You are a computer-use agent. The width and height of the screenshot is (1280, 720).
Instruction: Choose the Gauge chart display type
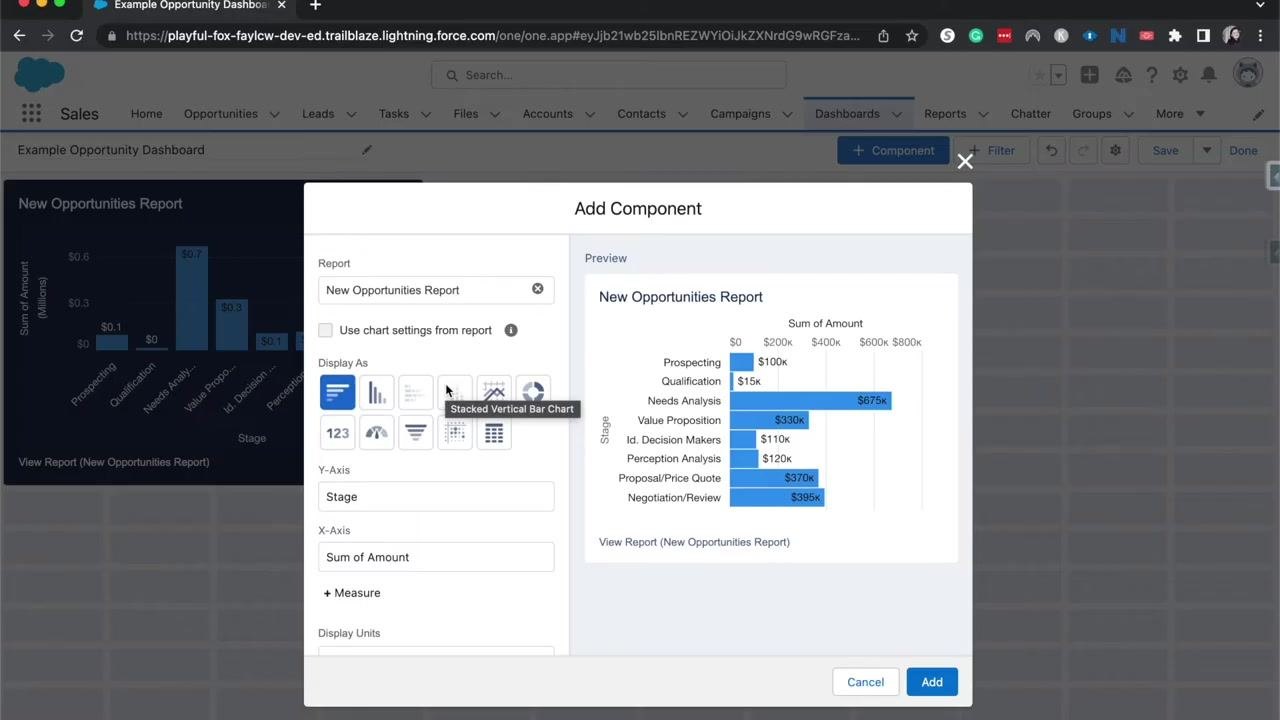(377, 433)
